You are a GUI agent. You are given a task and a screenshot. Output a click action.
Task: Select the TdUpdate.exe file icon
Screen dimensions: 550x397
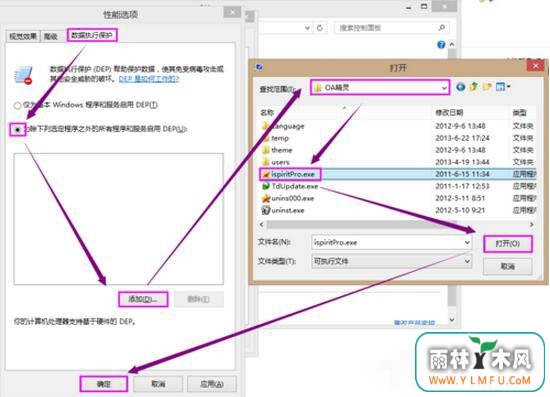tap(266, 186)
